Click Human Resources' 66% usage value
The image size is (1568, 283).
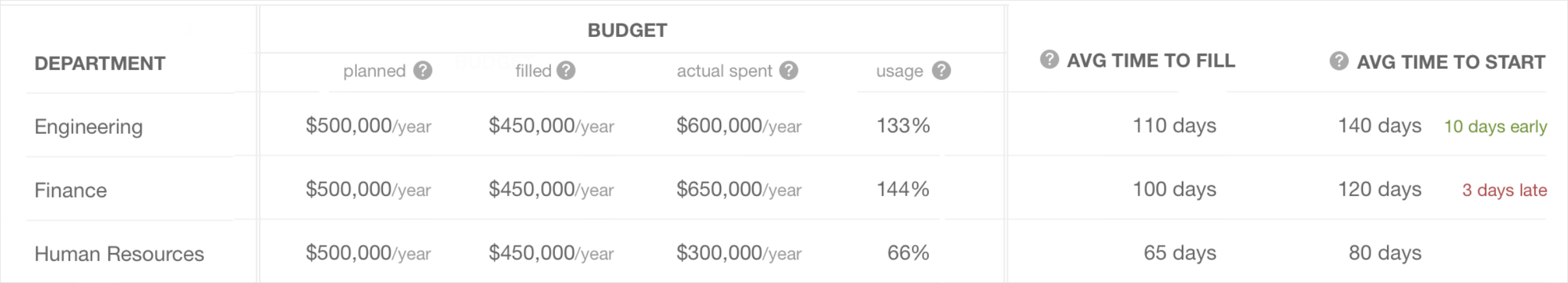909,252
